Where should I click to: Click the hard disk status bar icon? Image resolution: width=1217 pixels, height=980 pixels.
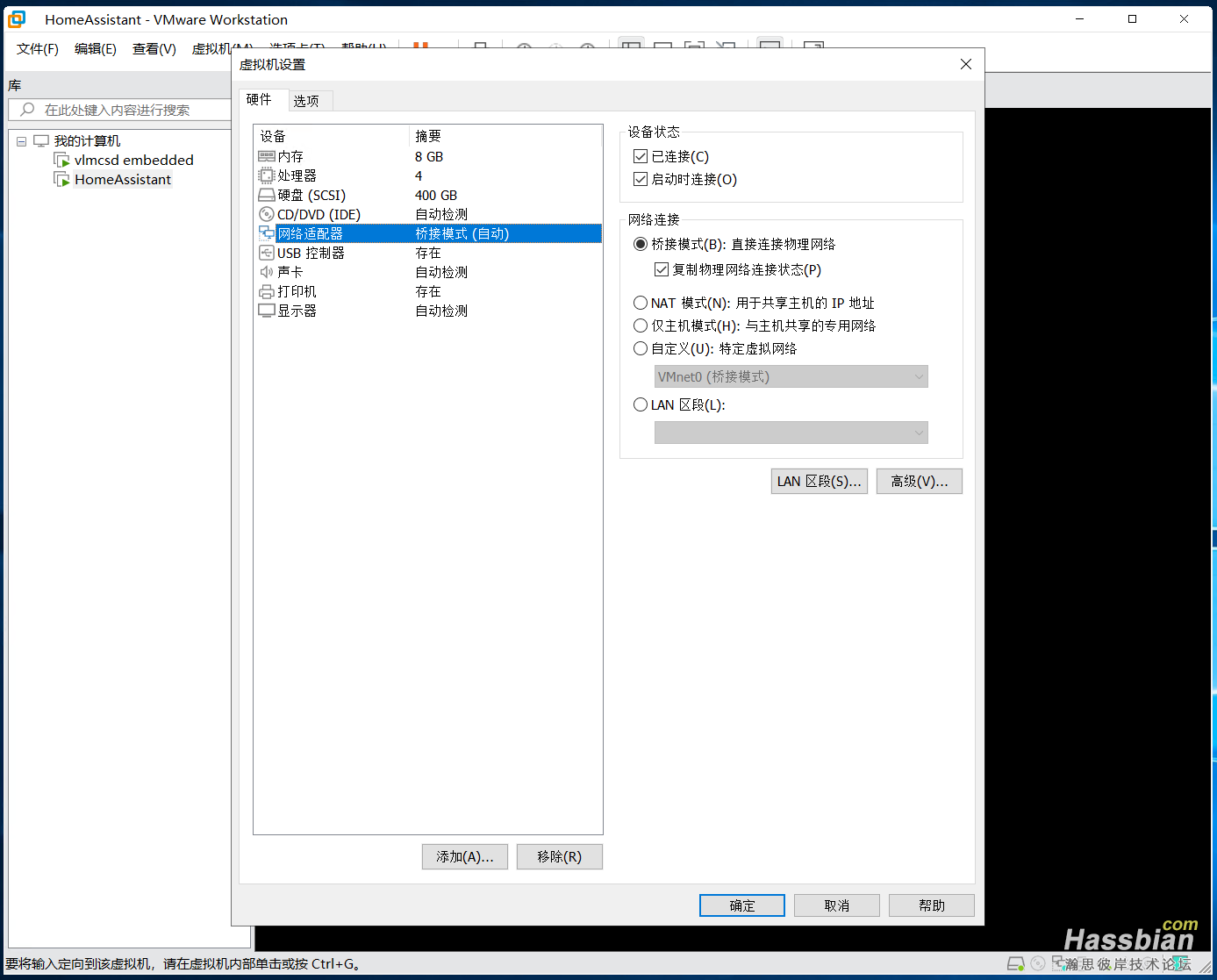tap(1015, 963)
